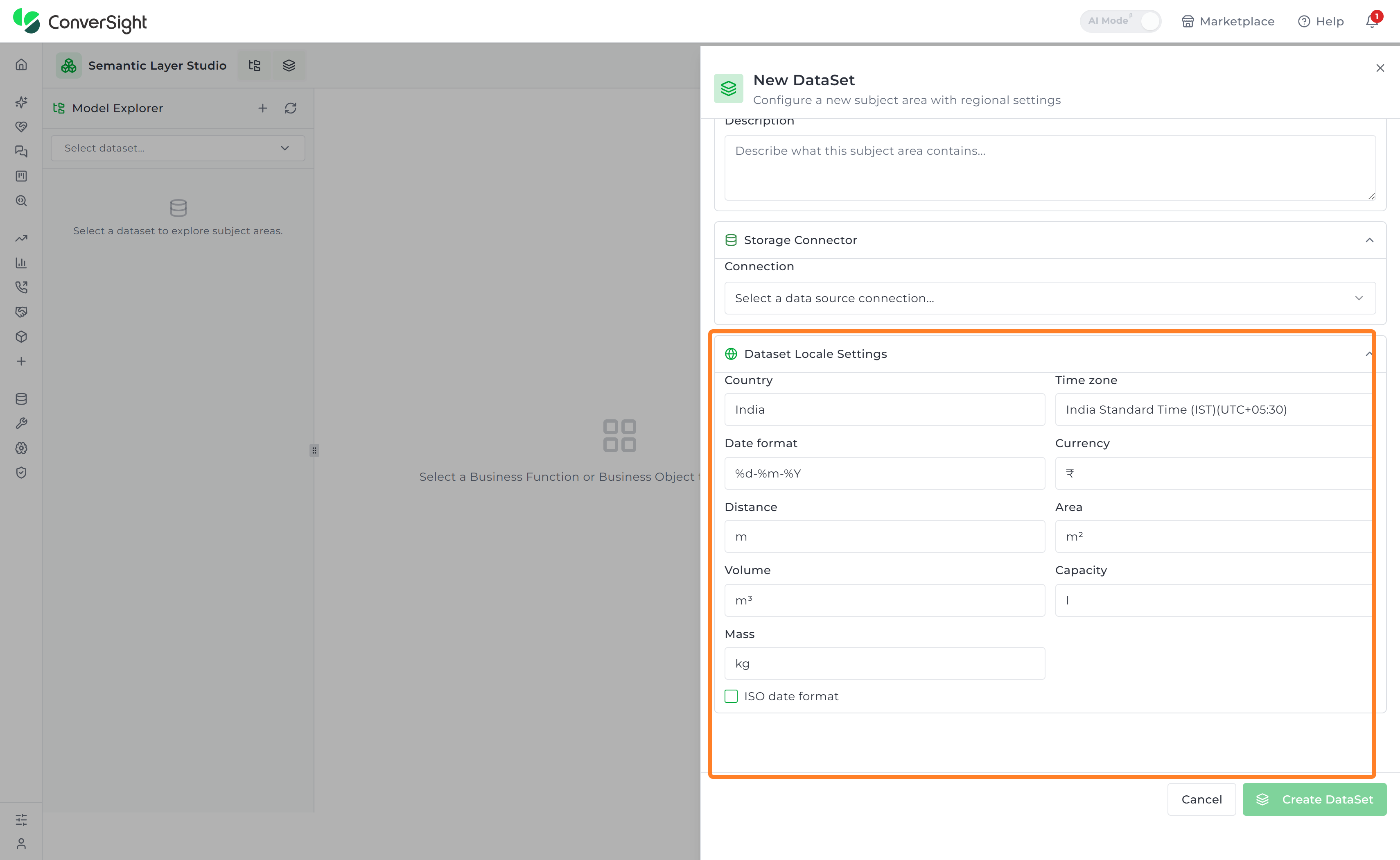Collapse the Storage Connector section
Screen dimensions: 1400x860
coord(1369,240)
